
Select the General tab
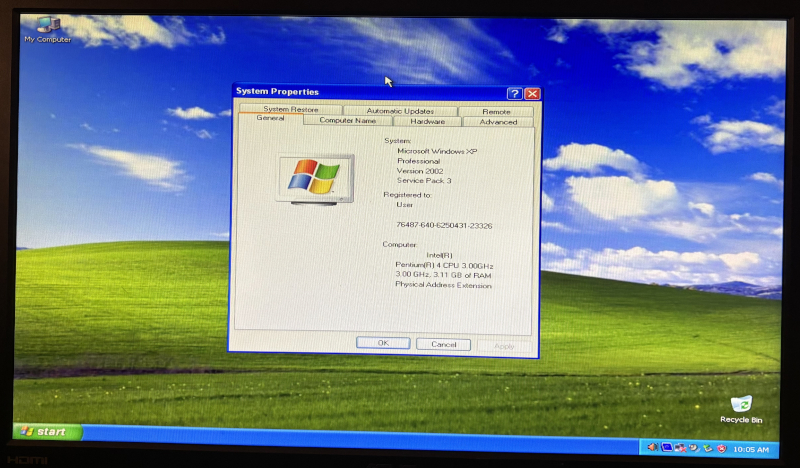coord(270,119)
